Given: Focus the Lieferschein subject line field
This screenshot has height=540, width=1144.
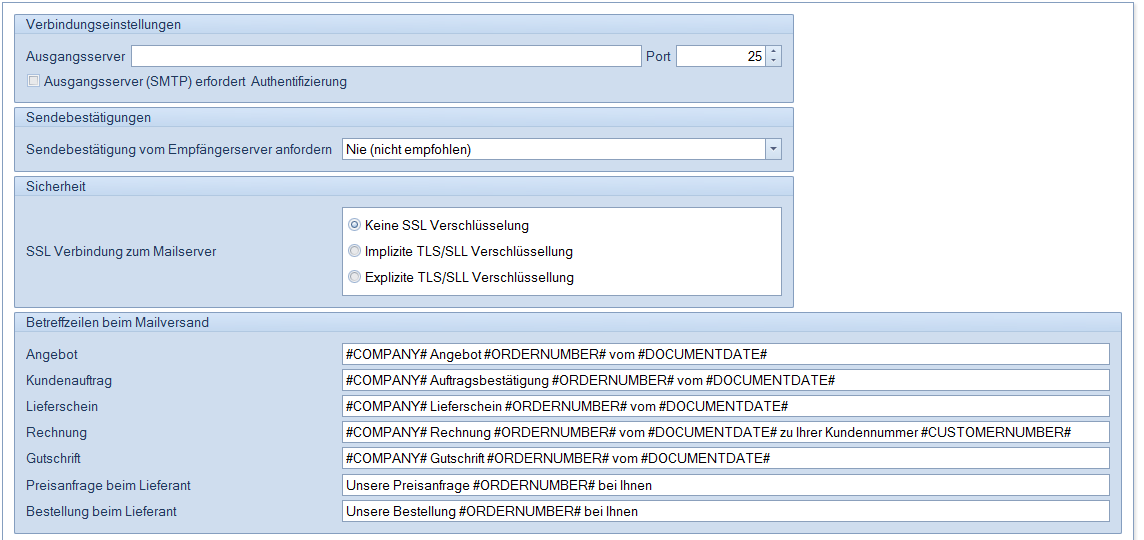Looking at the screenshot, I should [725, 407].
